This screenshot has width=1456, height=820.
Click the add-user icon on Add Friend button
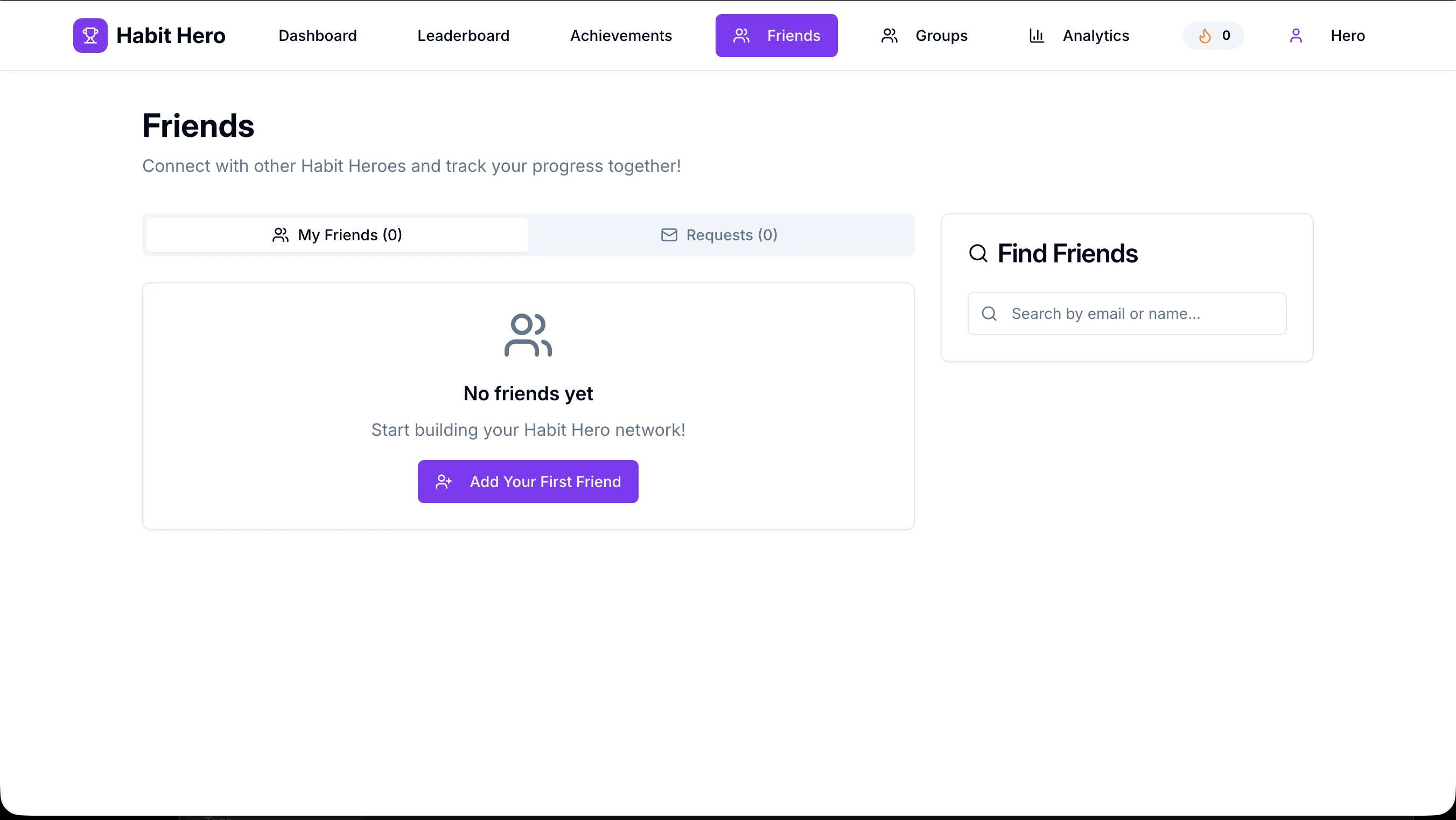444,481
